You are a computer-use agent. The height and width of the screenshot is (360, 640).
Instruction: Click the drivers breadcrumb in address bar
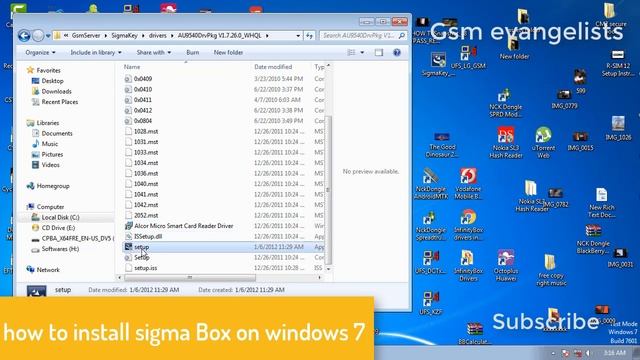click(158, 36)
